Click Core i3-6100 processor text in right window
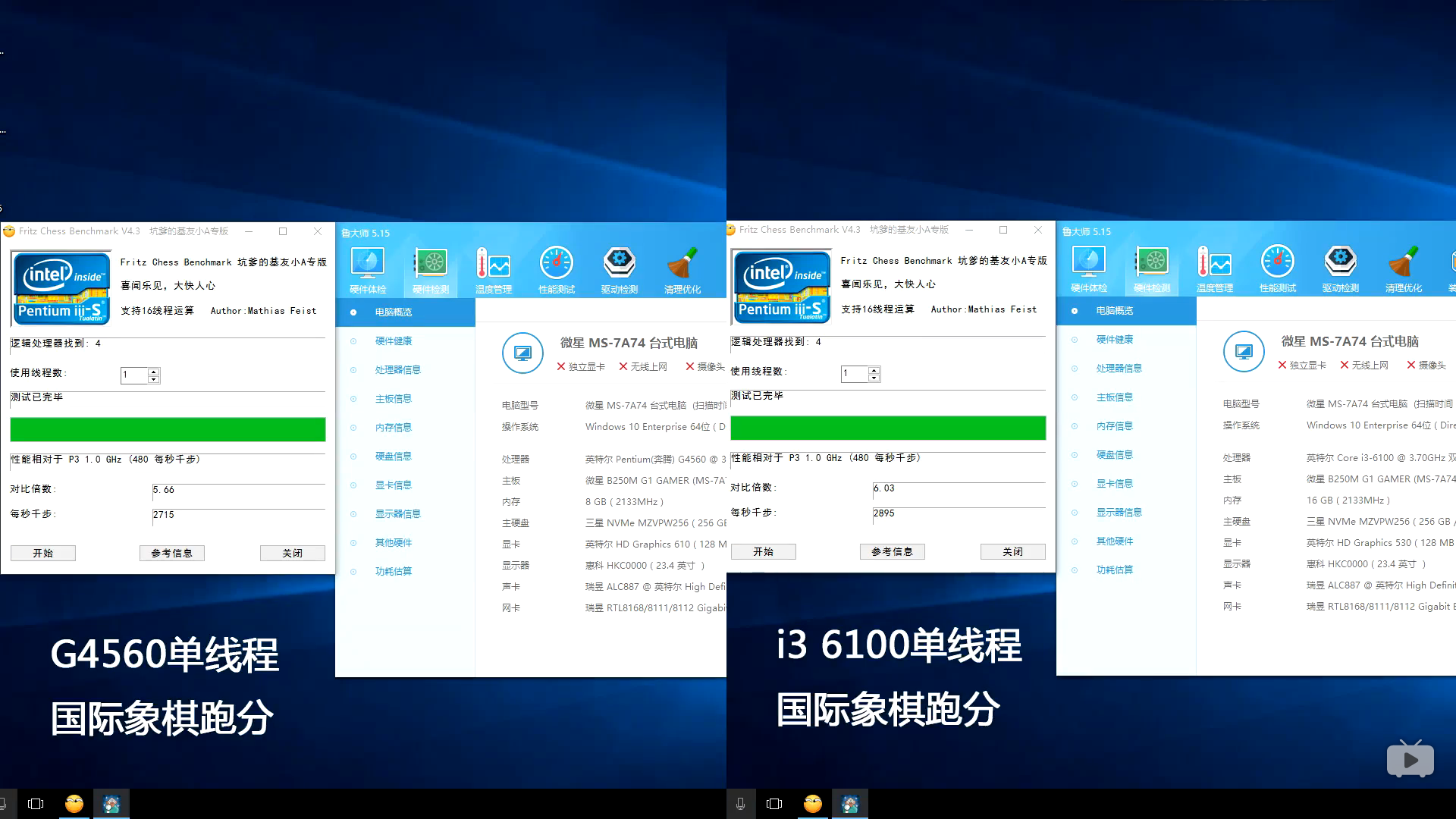Screen dimensions: 1456x819 [1380, 458]
